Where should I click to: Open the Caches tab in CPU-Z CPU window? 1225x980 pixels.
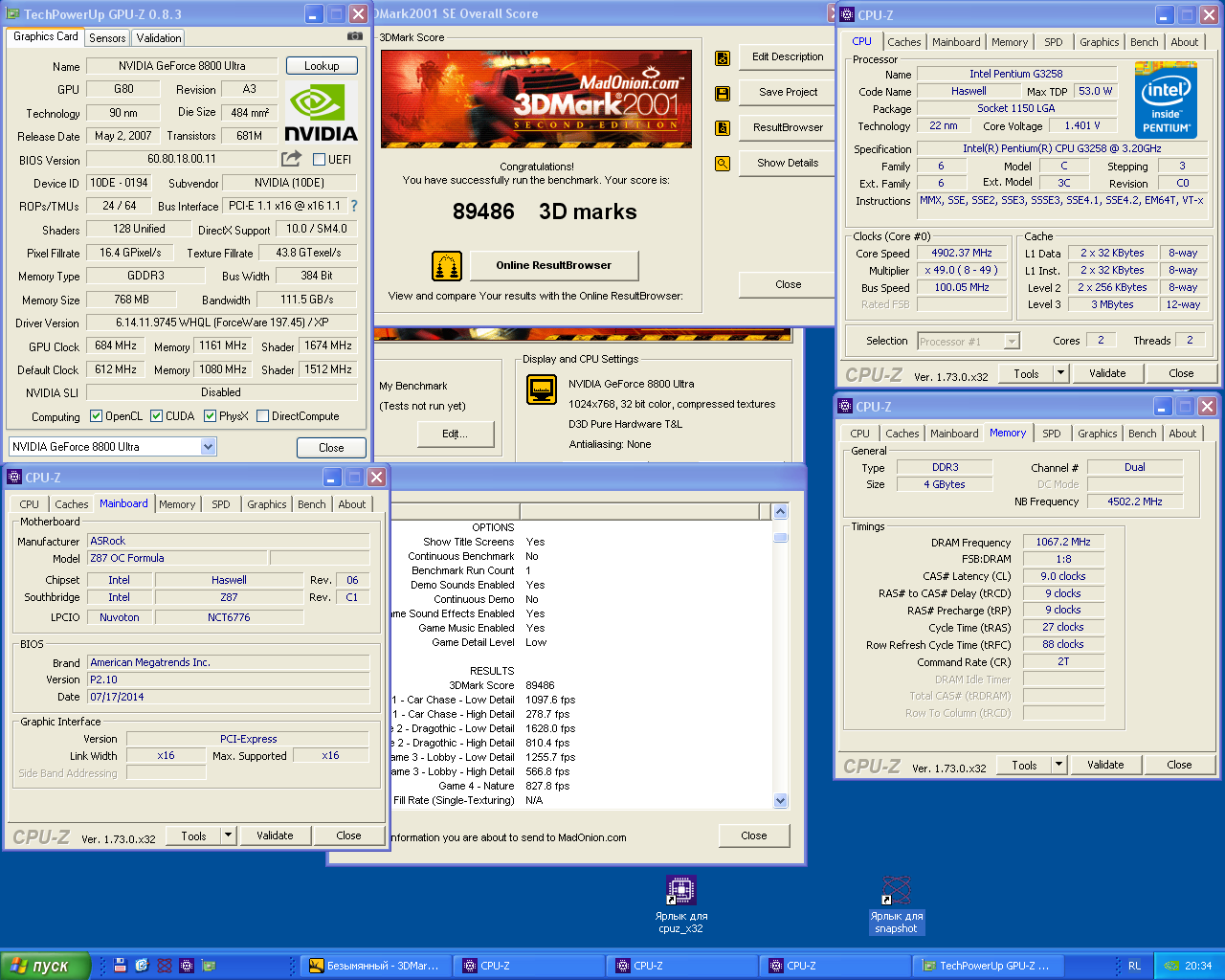pos(903,42)
